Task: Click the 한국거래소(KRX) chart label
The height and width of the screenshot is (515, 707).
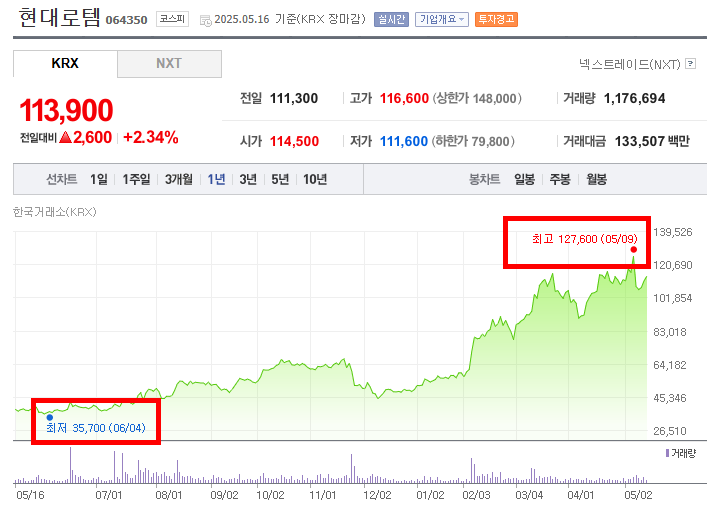Action: tap(55, 212)
